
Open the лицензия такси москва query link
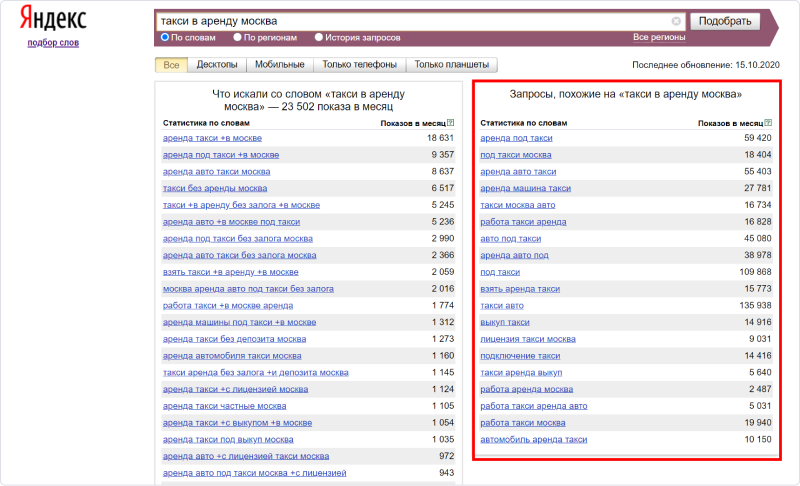click(528, 339)
